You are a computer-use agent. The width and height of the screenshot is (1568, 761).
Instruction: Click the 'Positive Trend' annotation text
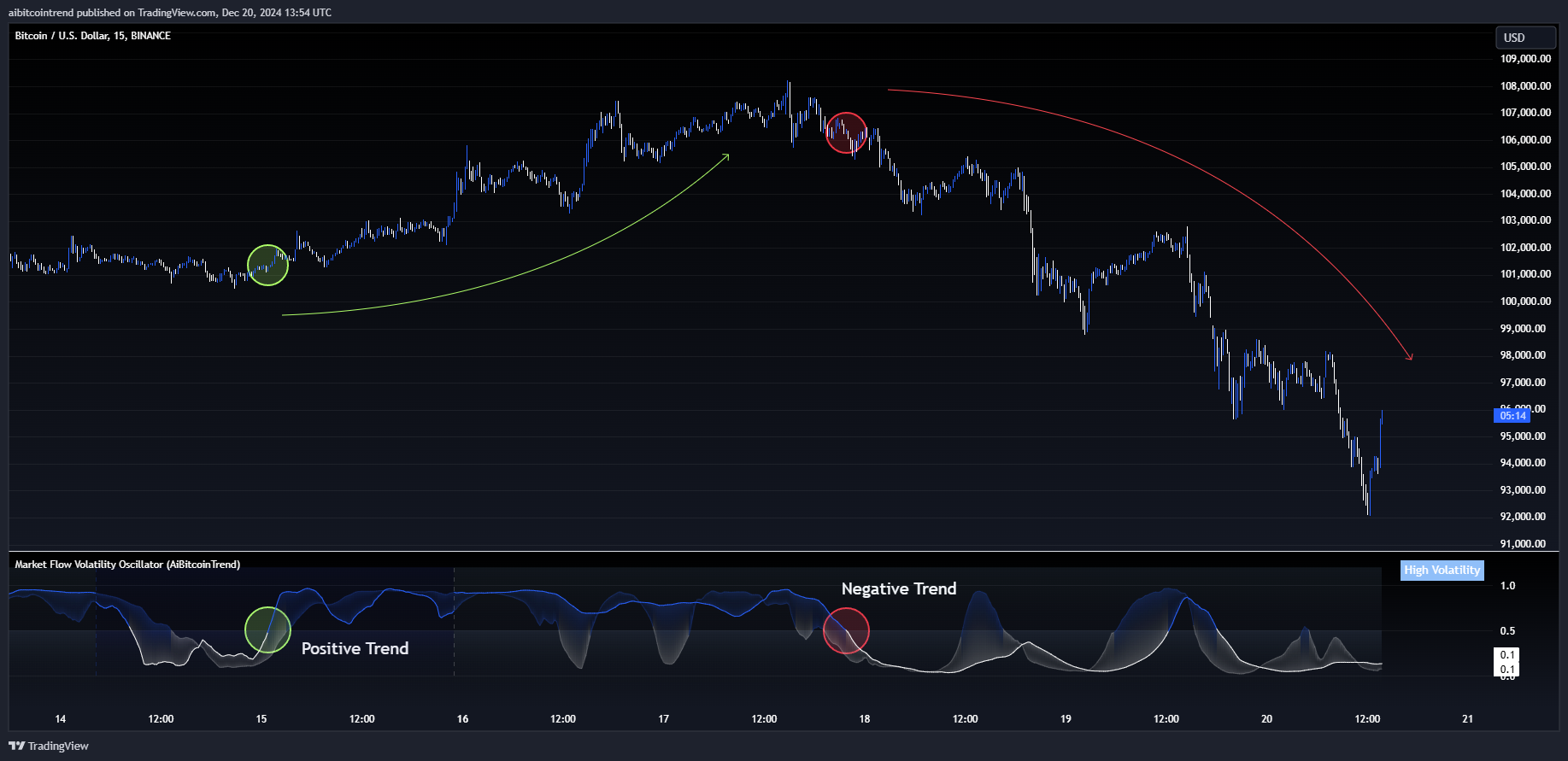pyautogui.click(x=355, y=648)
